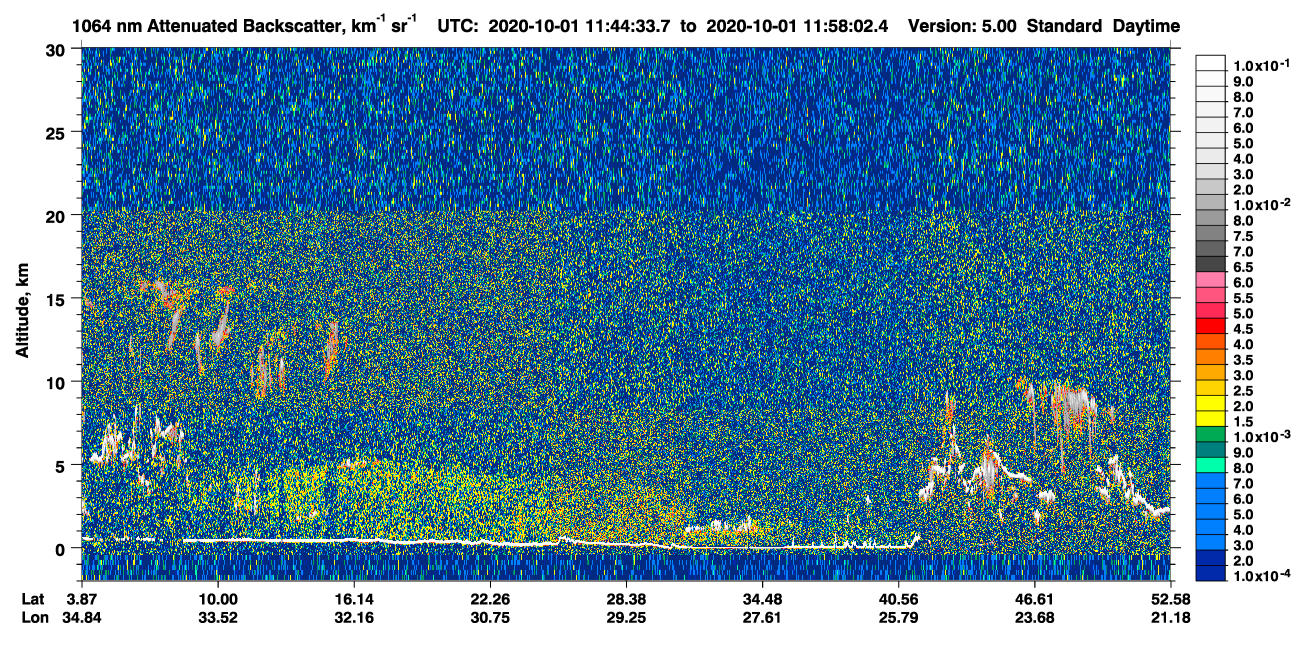Click the altitude tick label '15'

coord(58,298)
